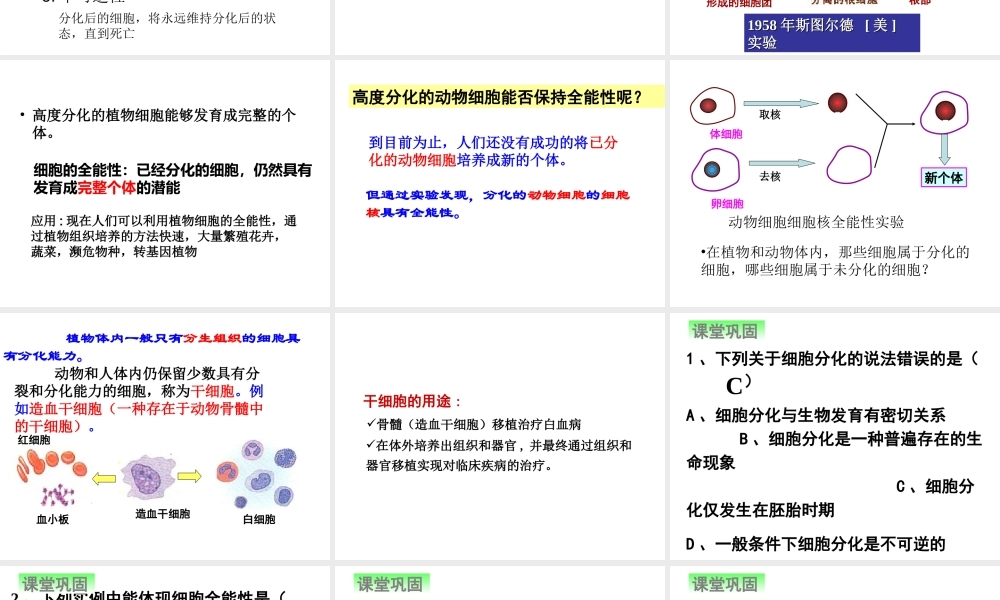
Task: Click the yellow heading 高度分化的动物细胞能否保持全能性呢？
Action: click(x=506, y=97)
